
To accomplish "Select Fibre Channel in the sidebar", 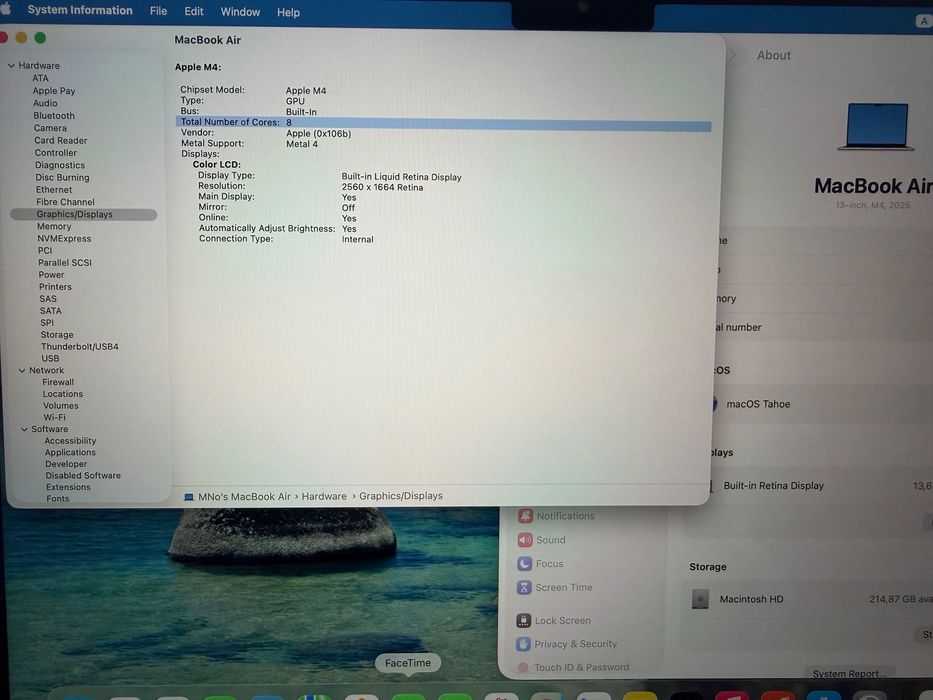I will pyautogui.click(x=65, y=202).
